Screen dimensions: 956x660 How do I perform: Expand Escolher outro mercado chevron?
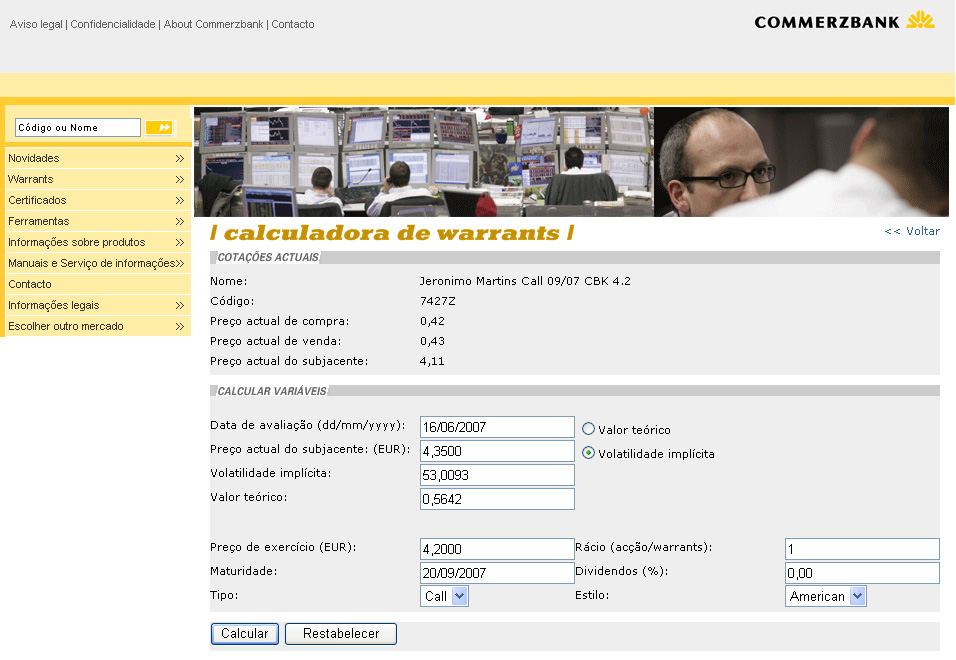coord(180,327)
